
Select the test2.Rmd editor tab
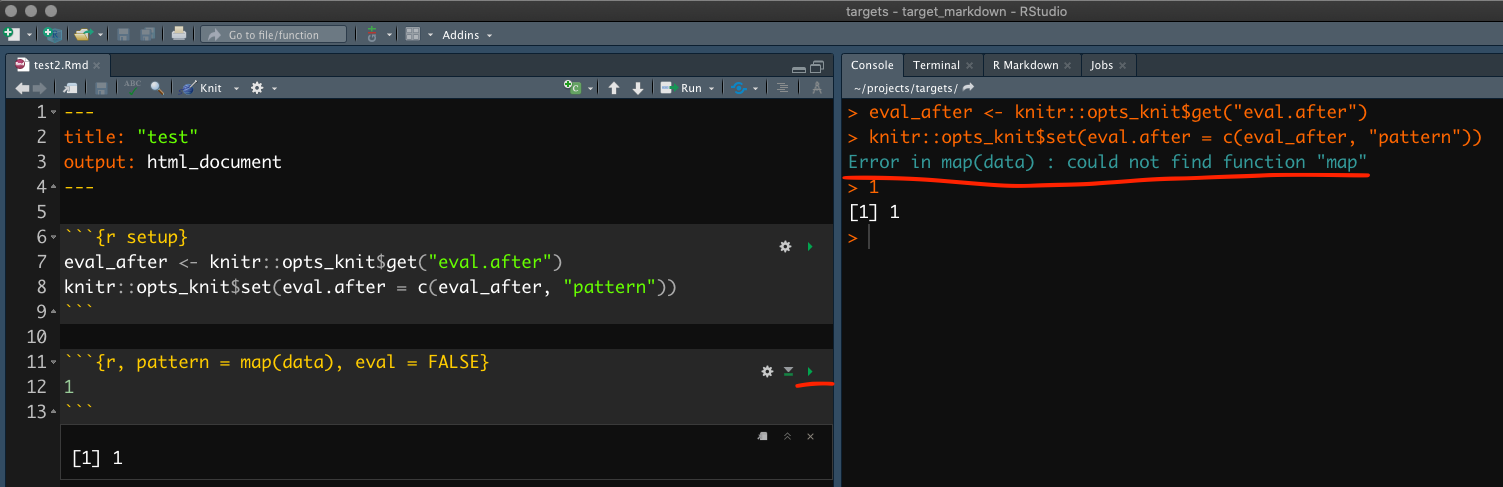58,65
